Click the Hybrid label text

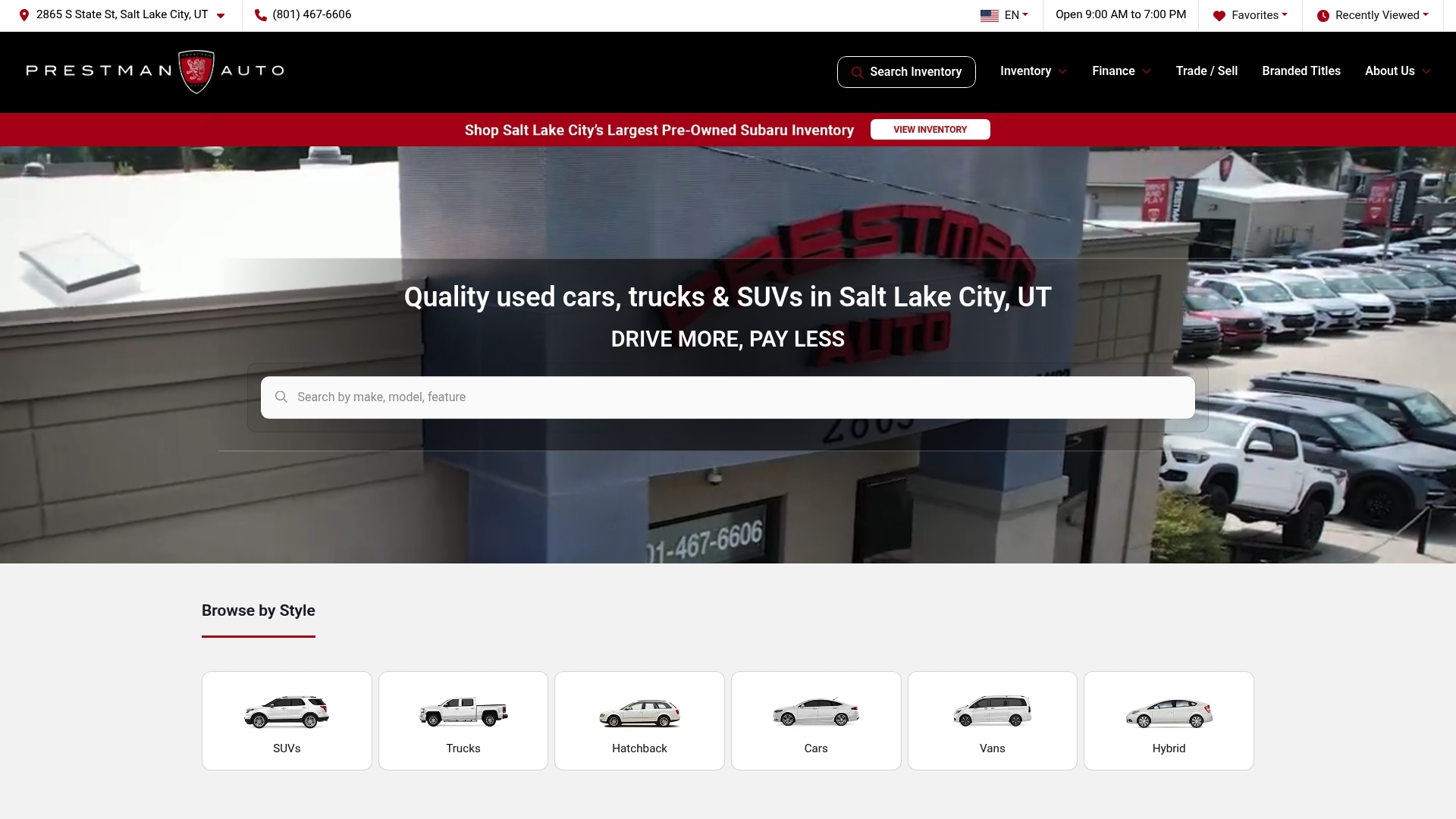pyautogui.click(x=1169, y=748)
